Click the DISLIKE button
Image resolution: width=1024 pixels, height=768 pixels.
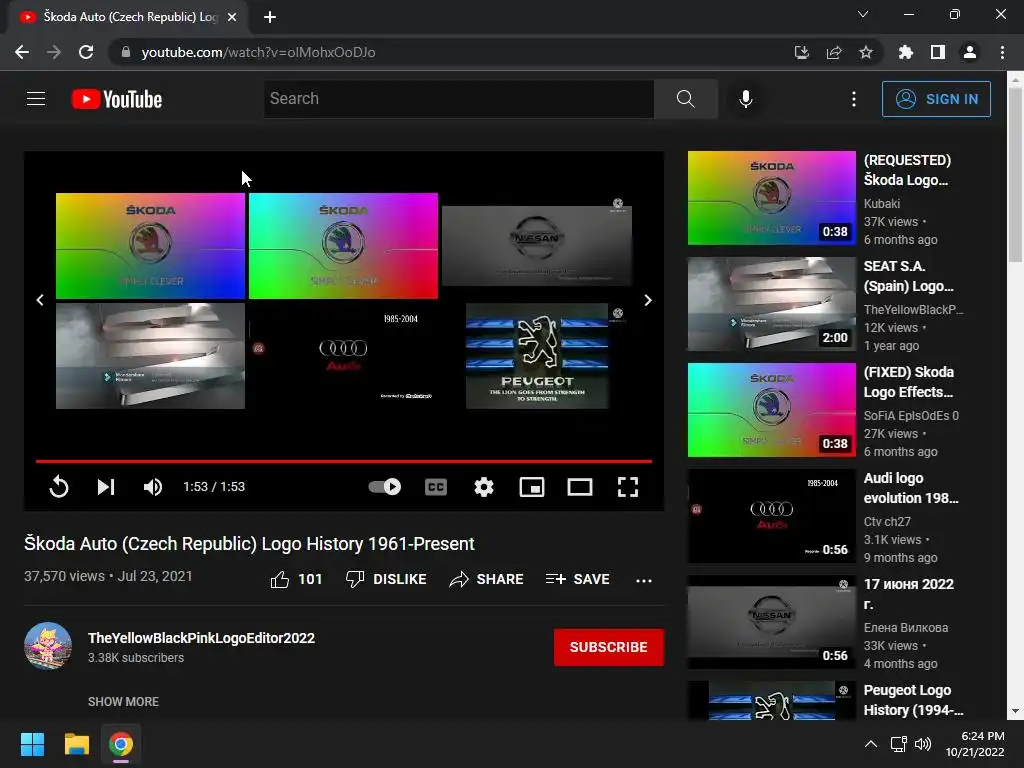386,579
